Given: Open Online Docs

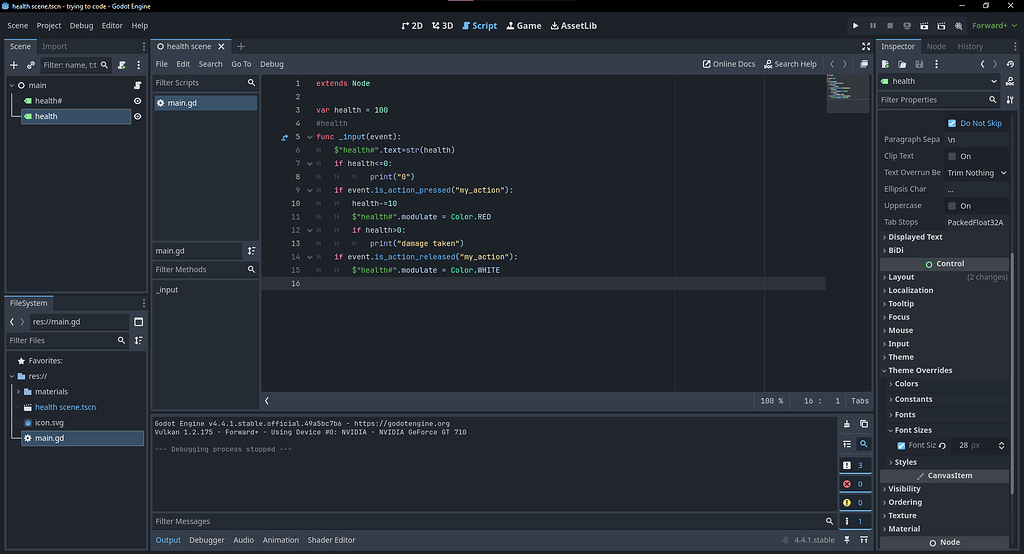Looking at the screenshot, I should [728, 64].
